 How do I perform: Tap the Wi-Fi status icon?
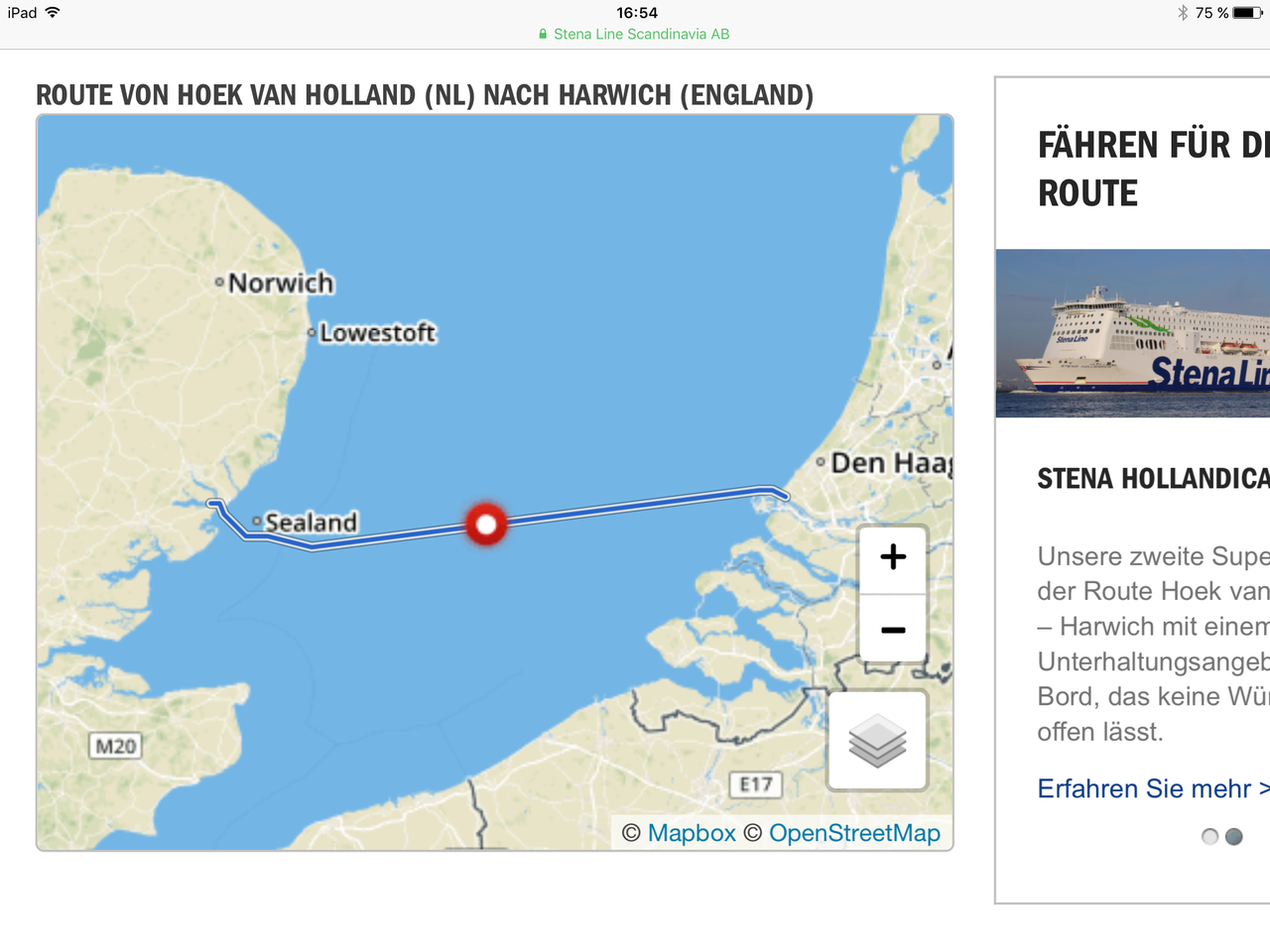(x=53, y=13)
